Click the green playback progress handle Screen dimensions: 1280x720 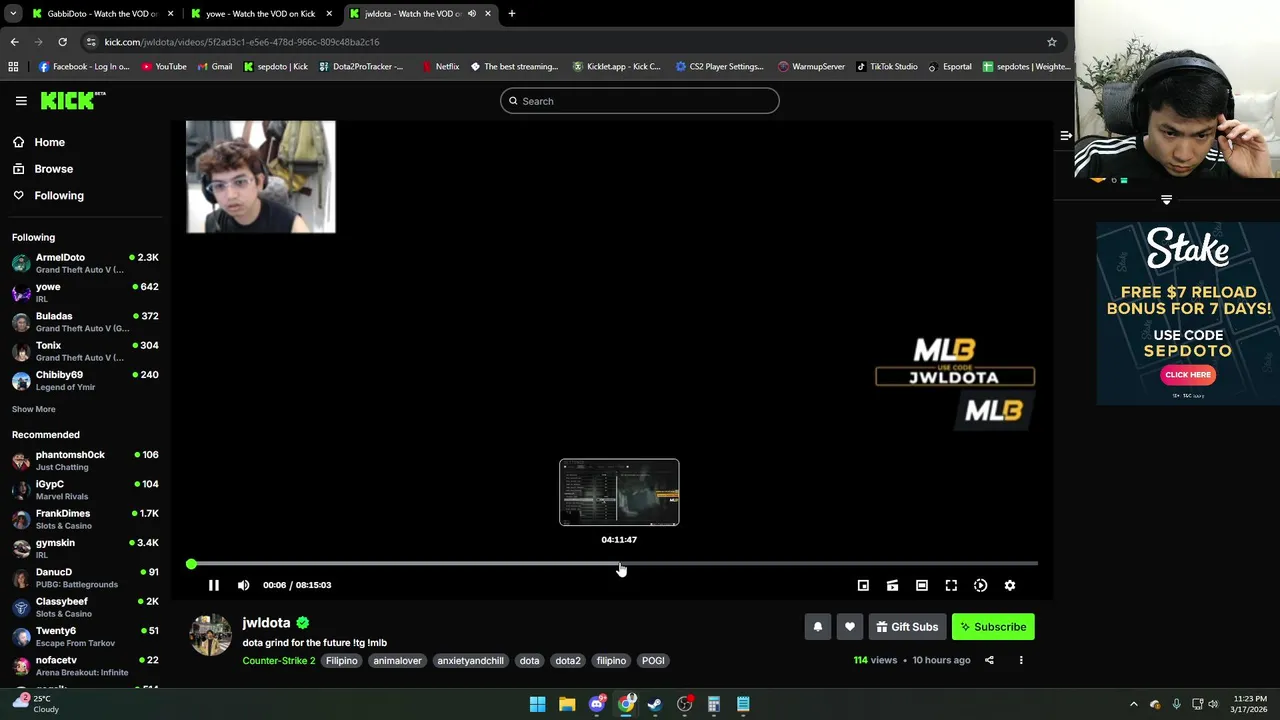tap(191, 565)
